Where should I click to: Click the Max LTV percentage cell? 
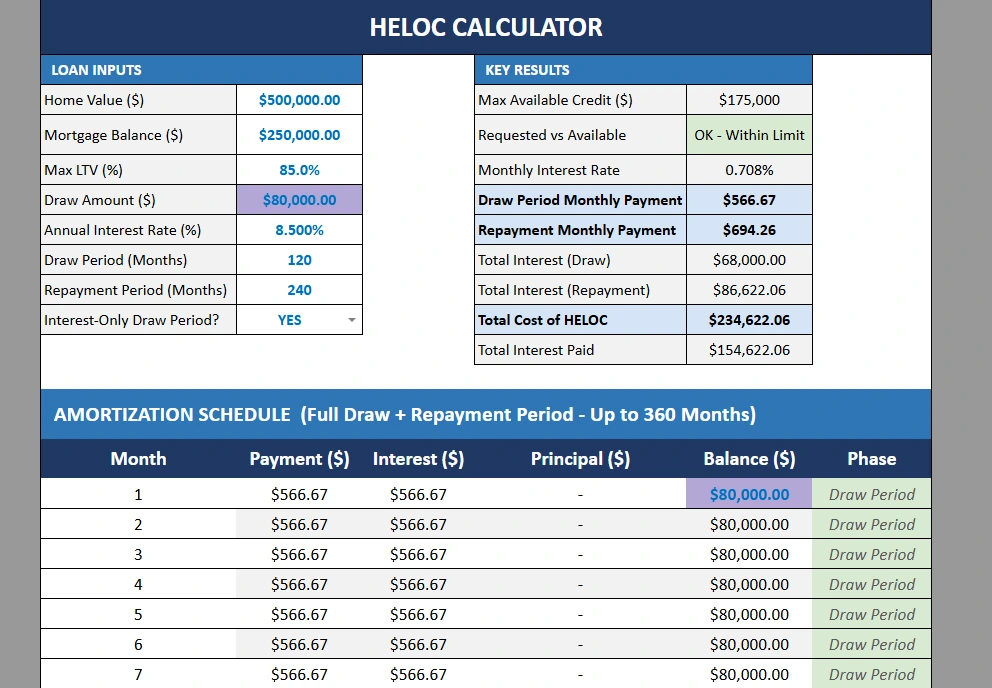click(x=299, y=169)
